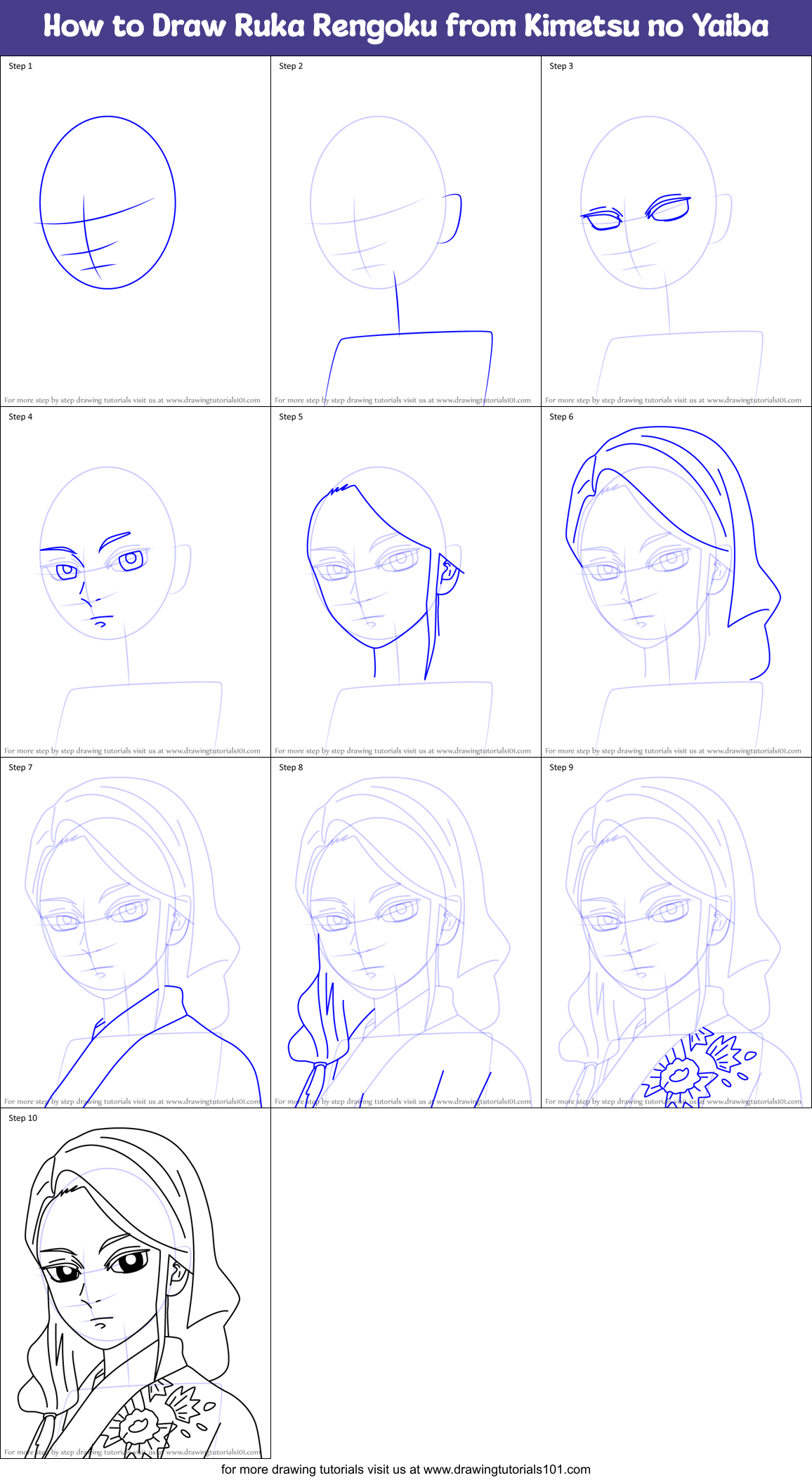The image size is (812, 1480).
Task: Click the "Step 8" label text
Action: 291,767
